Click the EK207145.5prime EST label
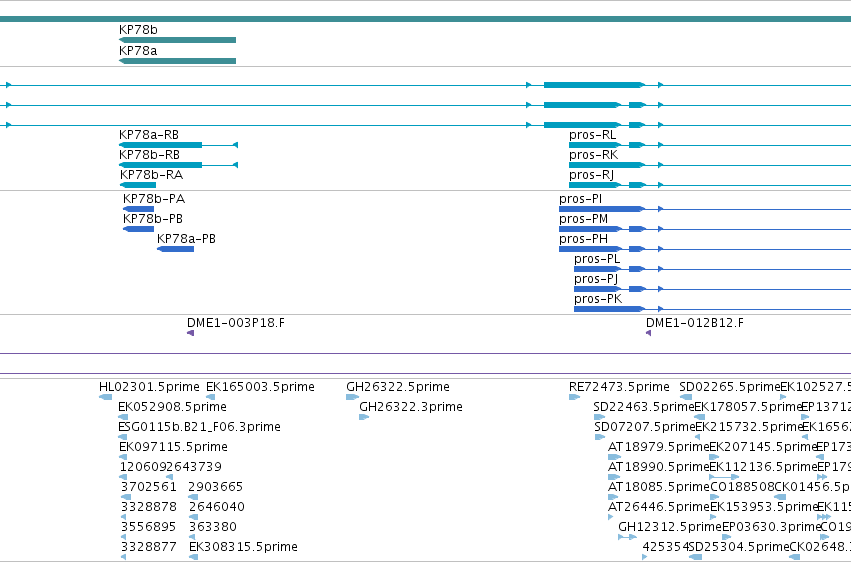Image resolution: width=851 pixels, height=562 pixels. point(763,447)
